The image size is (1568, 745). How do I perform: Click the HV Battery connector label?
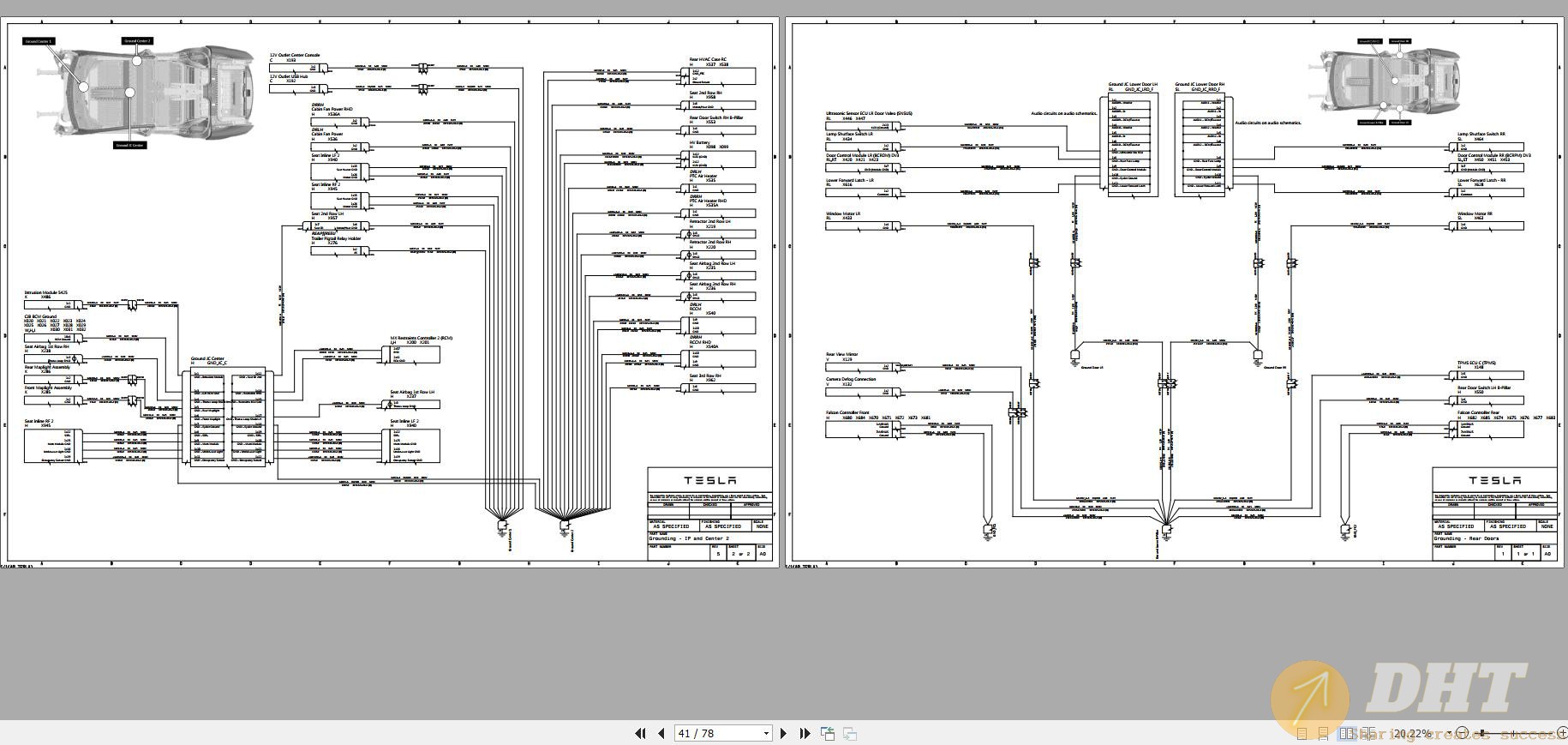pyautogui.click(x=700, y=142)
